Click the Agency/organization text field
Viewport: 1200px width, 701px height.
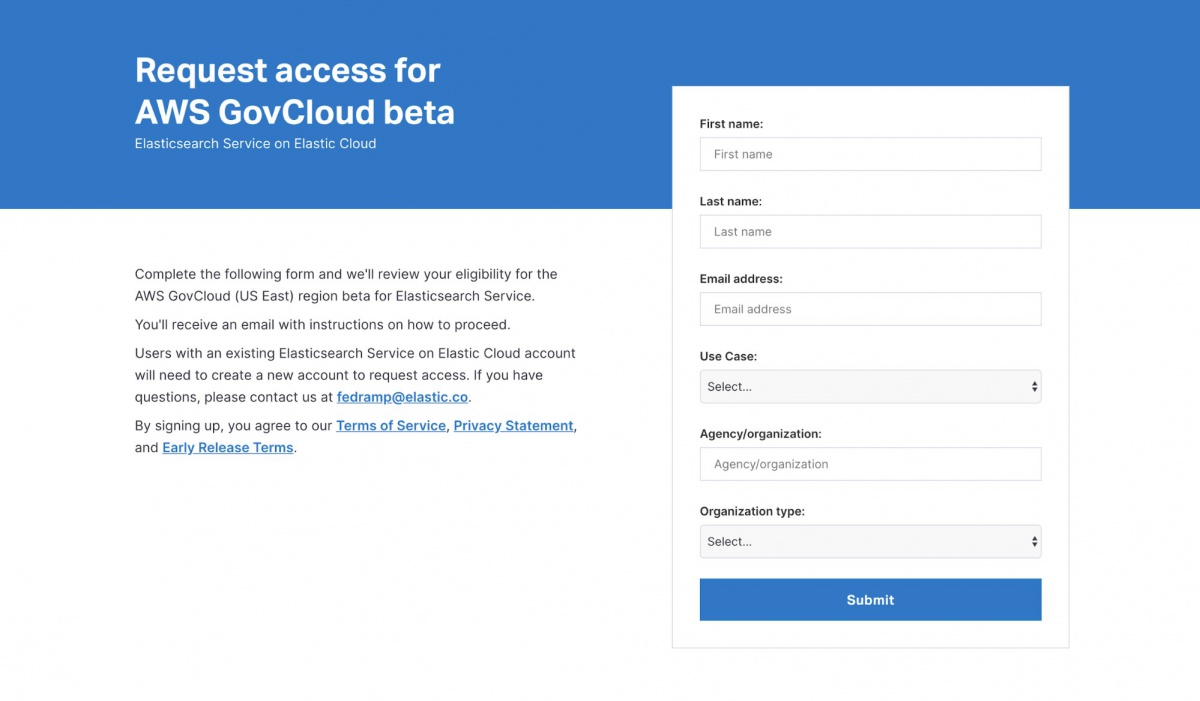tap(870, 464)
